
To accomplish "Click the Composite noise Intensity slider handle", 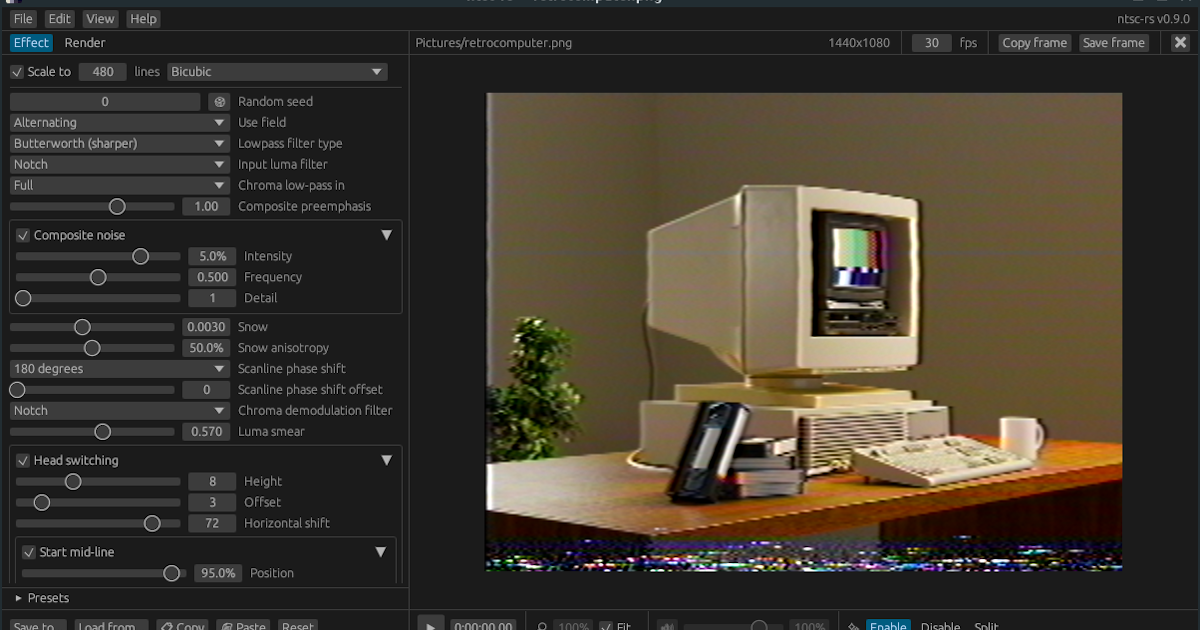I will click(x=141, y=256).
